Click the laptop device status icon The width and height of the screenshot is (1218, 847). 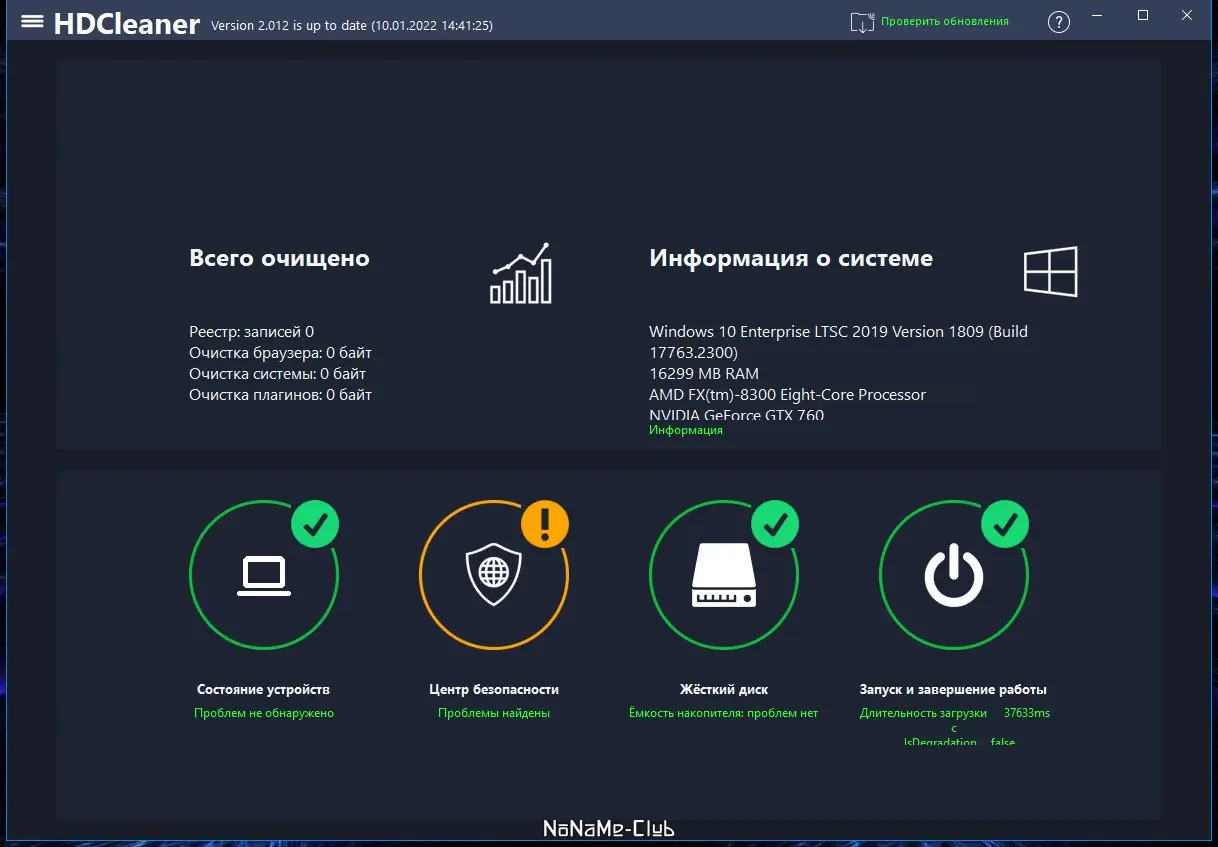pos(264,575)
